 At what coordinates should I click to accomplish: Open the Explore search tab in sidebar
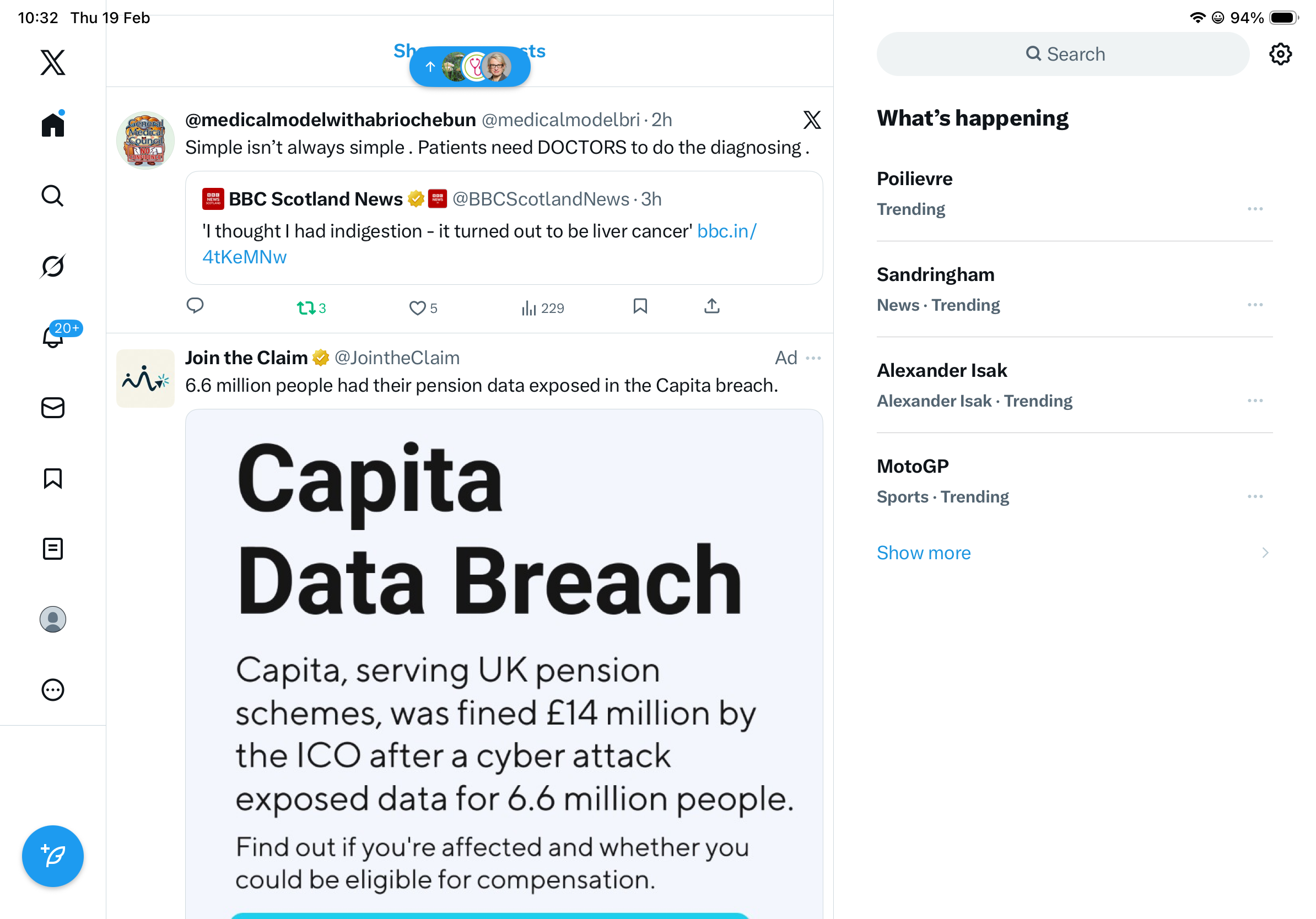tap(53, 196)
